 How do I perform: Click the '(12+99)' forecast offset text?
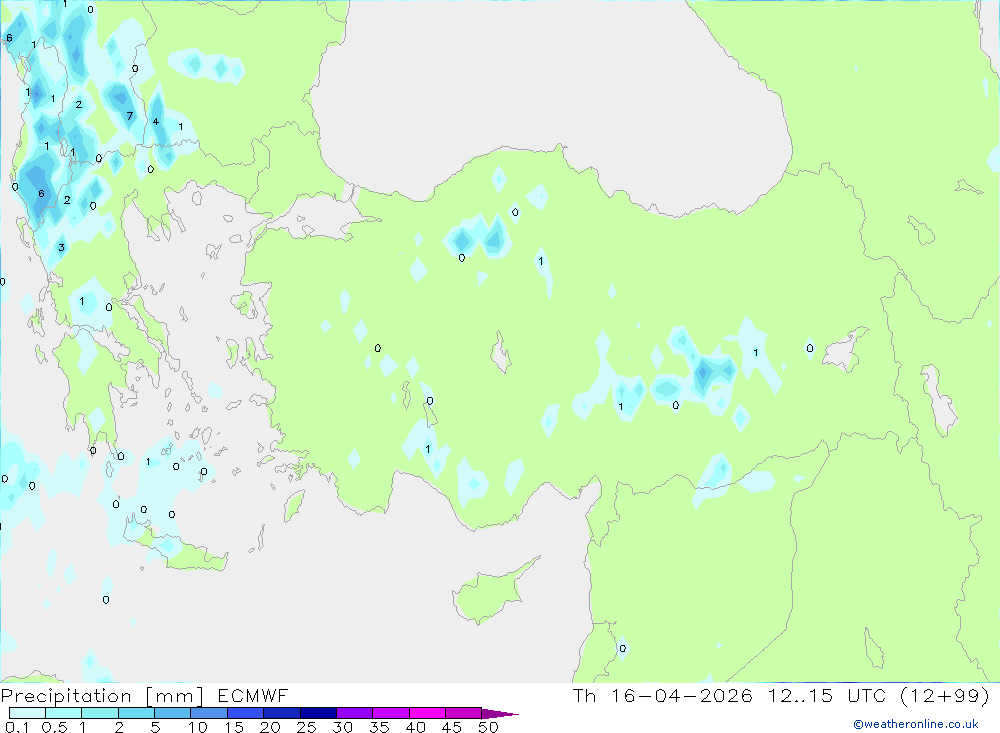pos(945,695)
